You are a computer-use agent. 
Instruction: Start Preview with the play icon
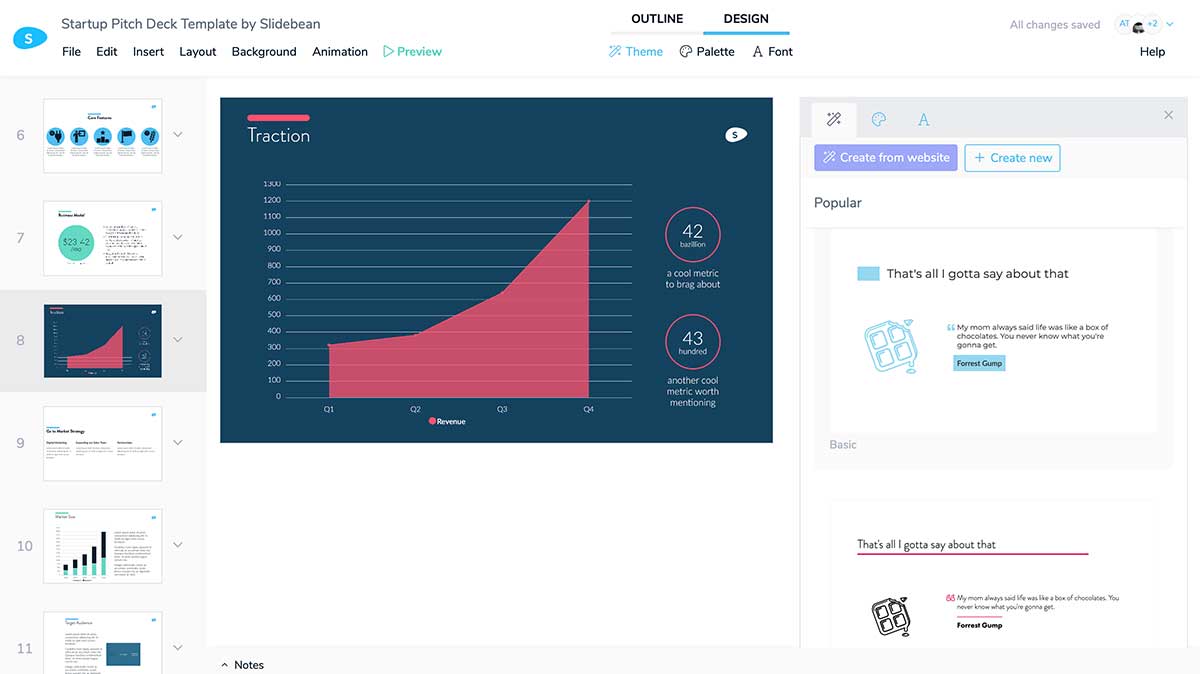click(x=411, y=51)
